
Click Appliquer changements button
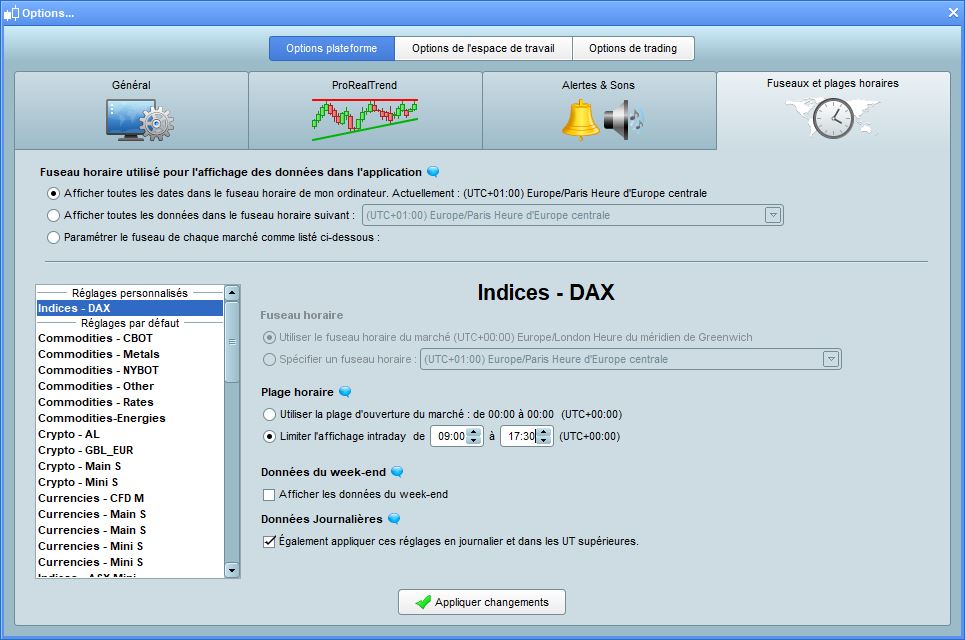click(482, 602)
